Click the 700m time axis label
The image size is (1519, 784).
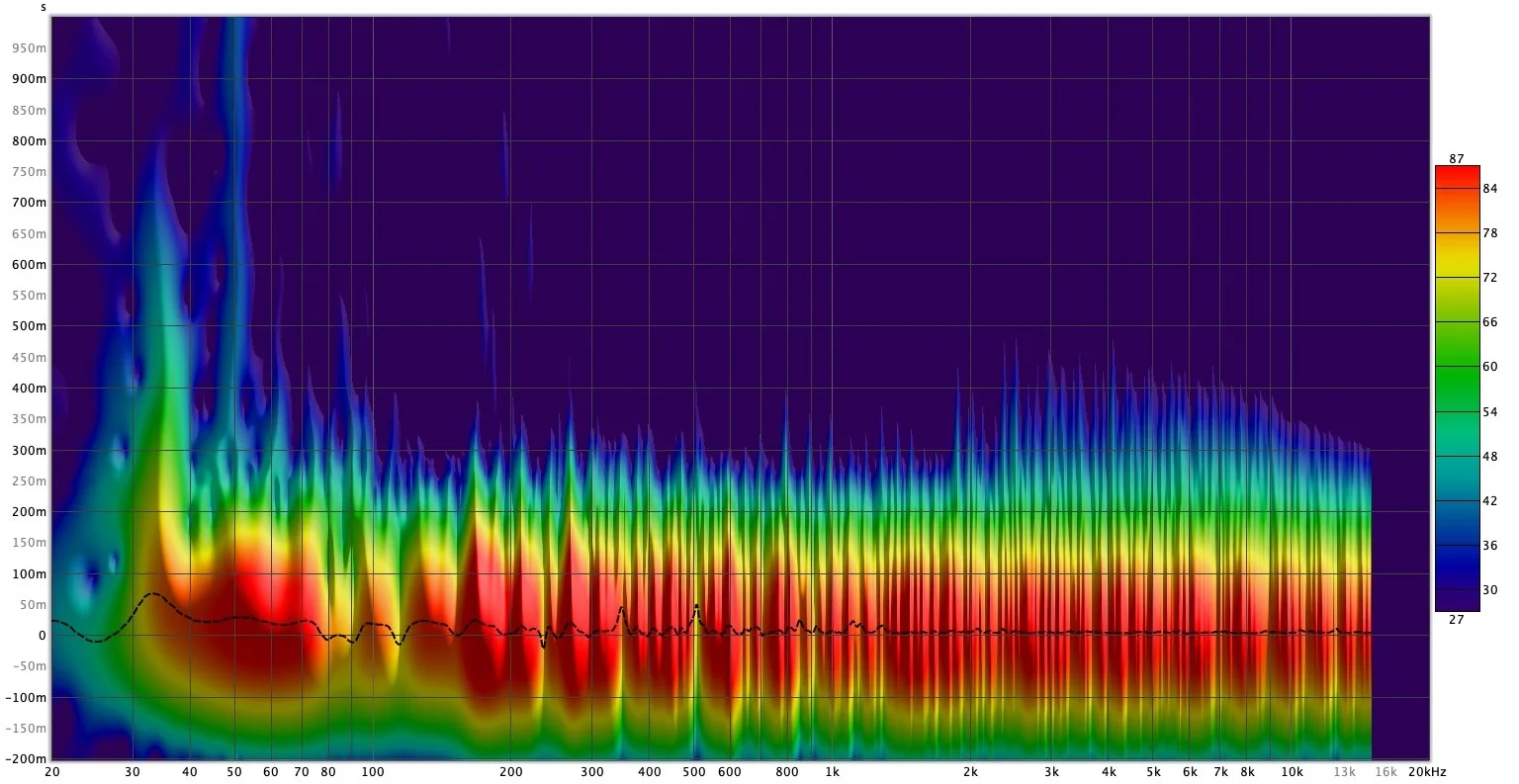30,203
